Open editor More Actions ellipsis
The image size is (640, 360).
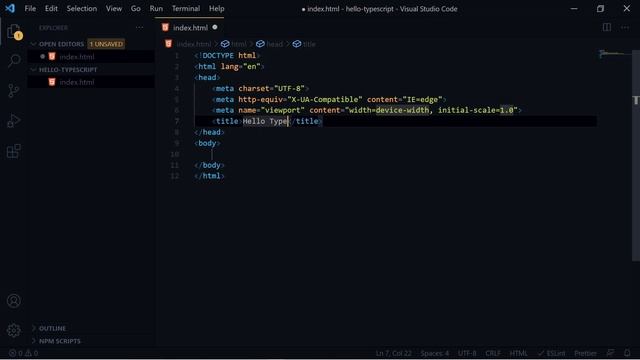click(625, 27)
